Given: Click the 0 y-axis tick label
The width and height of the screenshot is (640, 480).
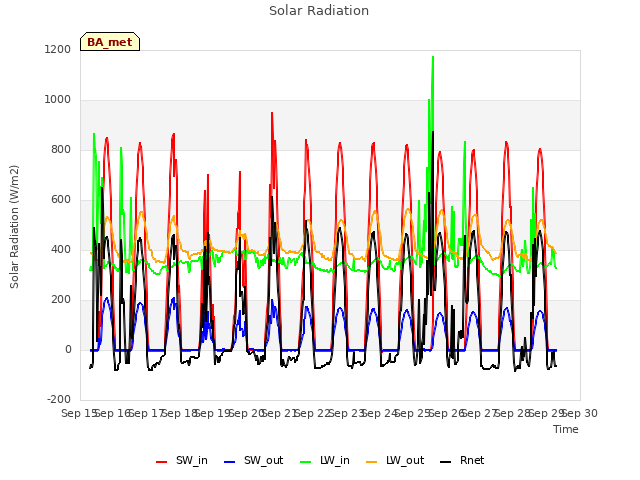Looking at the screenshot, I should tap(68, 349).
